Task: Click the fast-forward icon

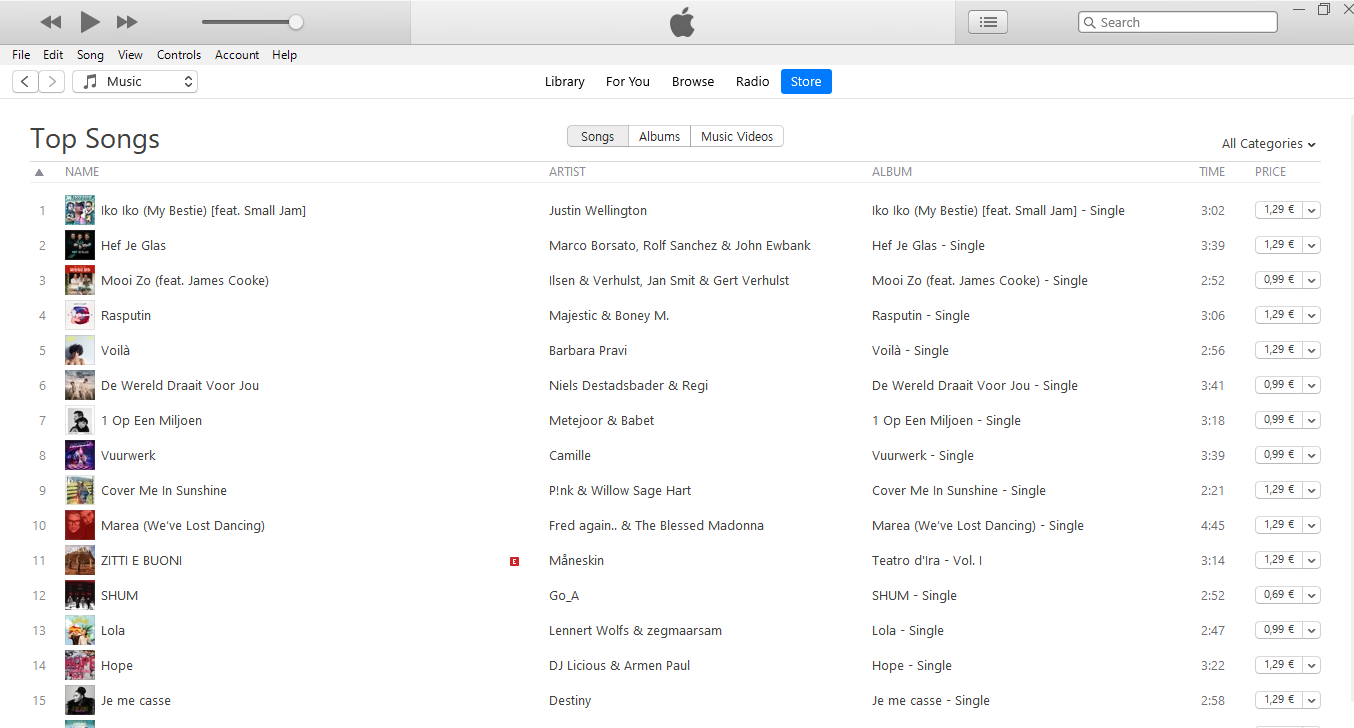Action: [x=126, y=21]
